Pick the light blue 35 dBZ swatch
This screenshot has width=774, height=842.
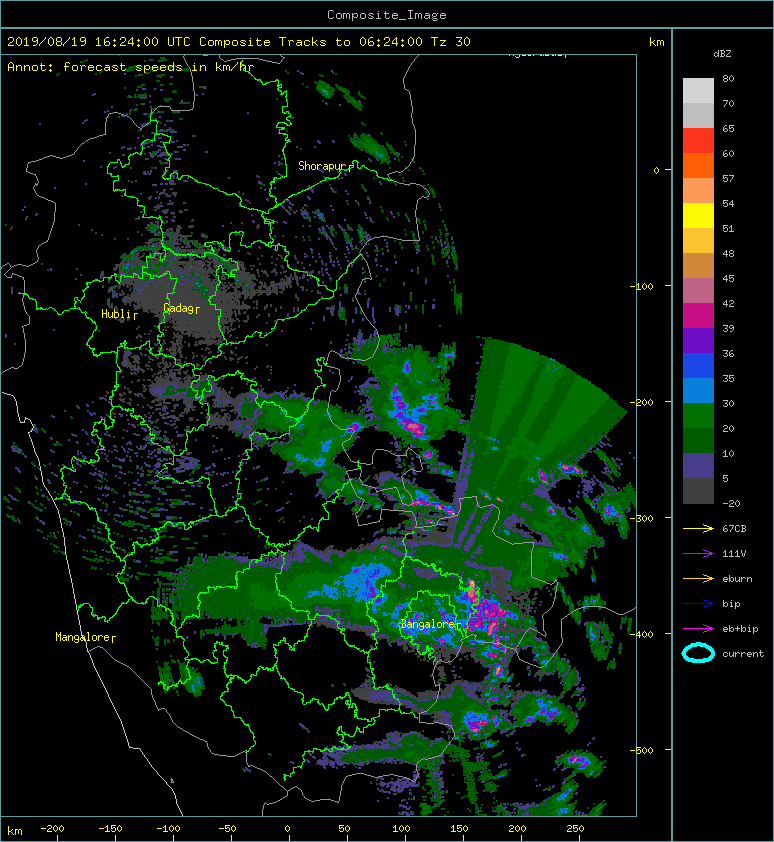click(x=698, y=390)
